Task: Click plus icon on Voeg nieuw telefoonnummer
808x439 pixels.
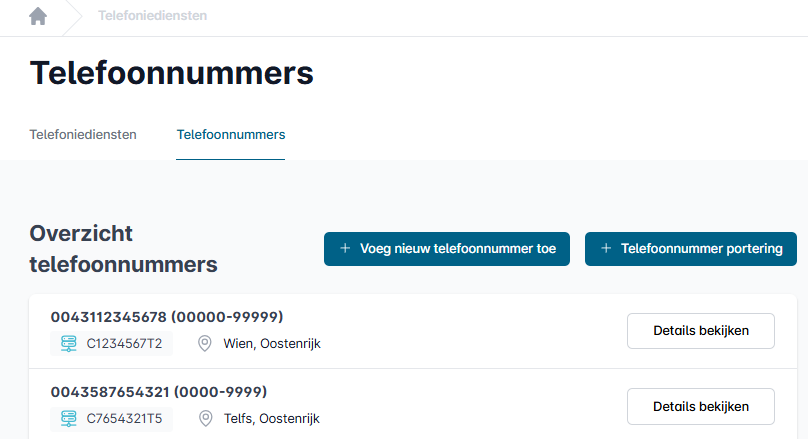Action: 345,248
